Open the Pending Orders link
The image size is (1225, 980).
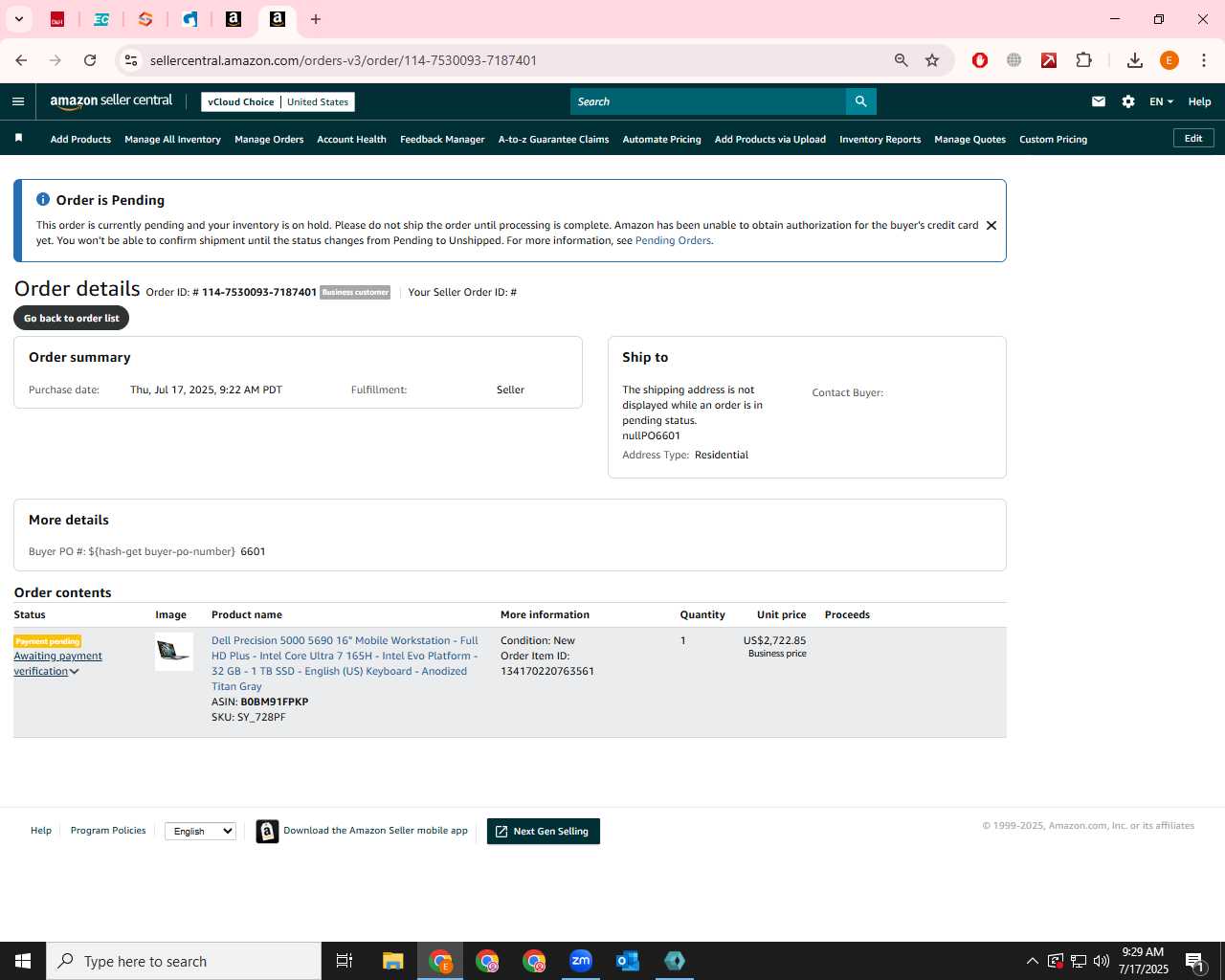[x=673, y=241]
